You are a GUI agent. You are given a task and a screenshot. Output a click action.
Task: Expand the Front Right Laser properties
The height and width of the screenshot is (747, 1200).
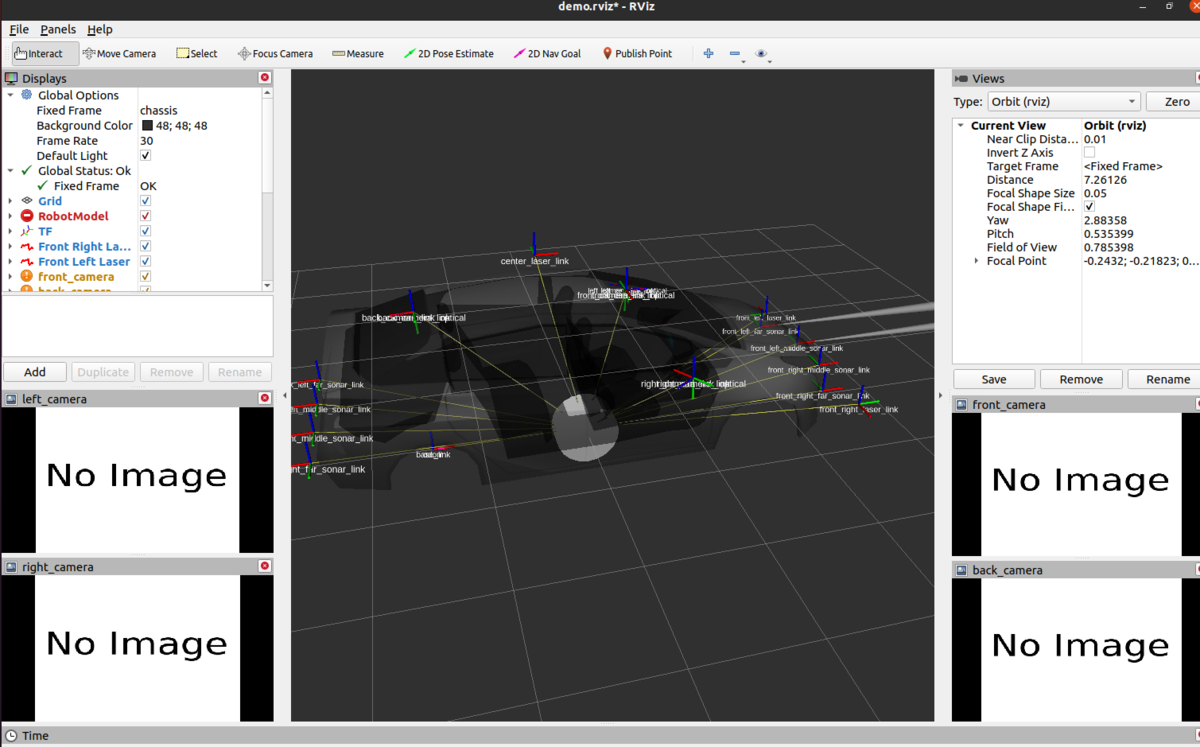pyautogui.click(x=10, y=246)
